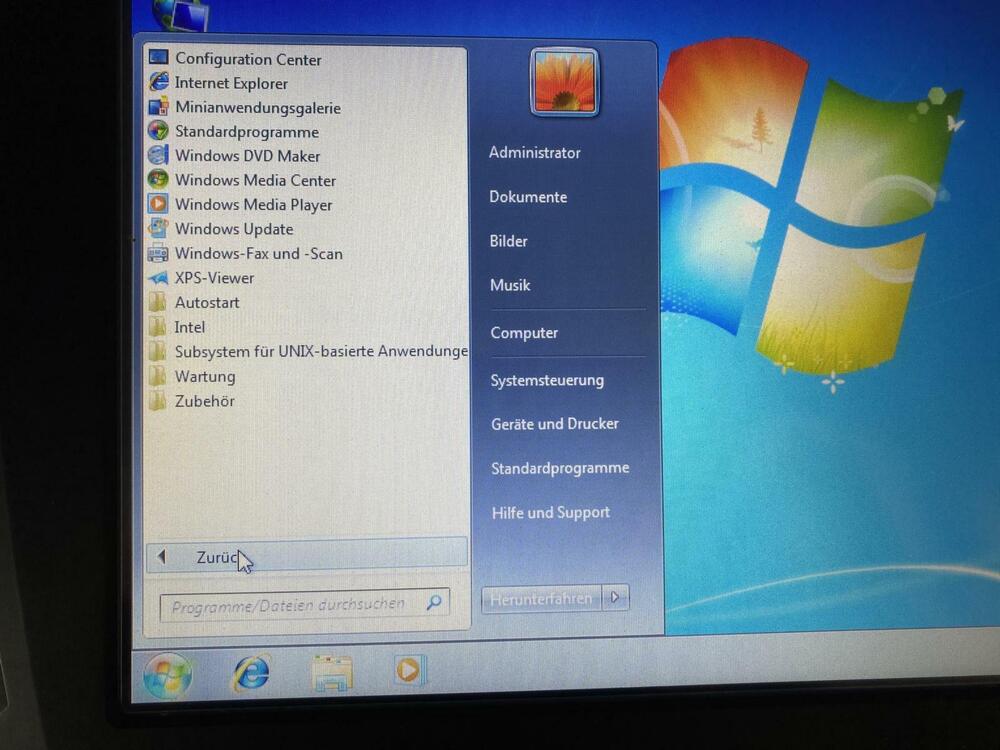Viewport: 1000px width, 750px height.
Task: Click in the Programme/Dateien durchsuchen field
Action: tap(305, 604)
